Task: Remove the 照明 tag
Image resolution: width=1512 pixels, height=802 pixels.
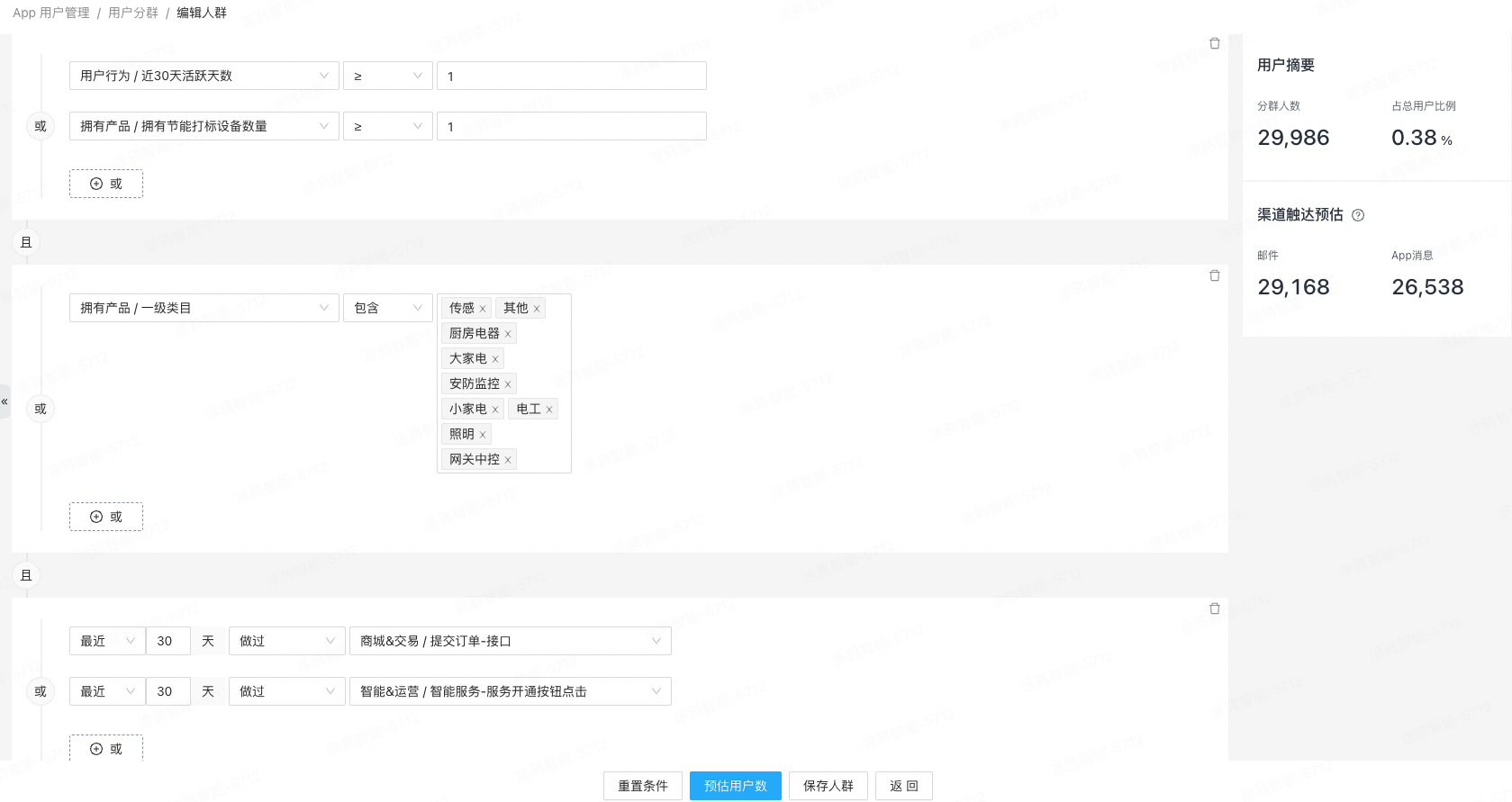Action: (483, 435)
